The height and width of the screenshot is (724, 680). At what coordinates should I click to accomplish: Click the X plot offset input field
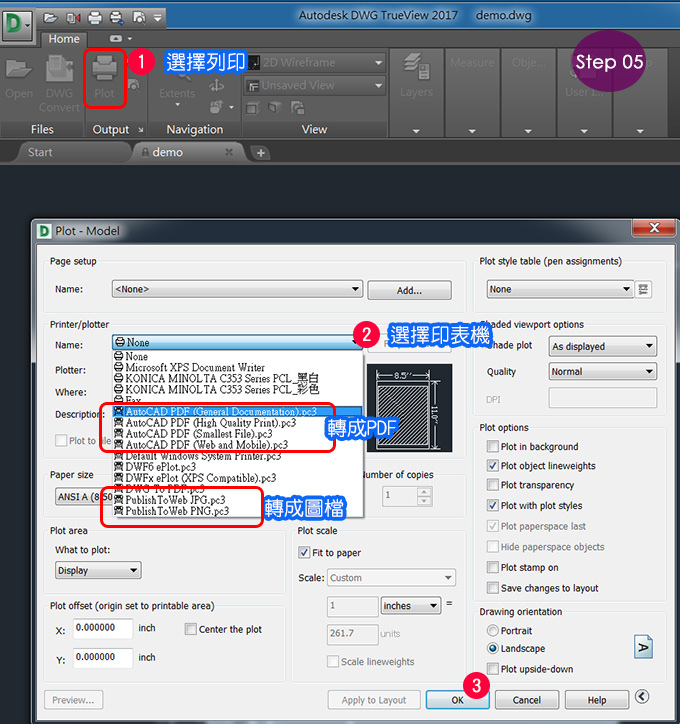coord(103,628)
